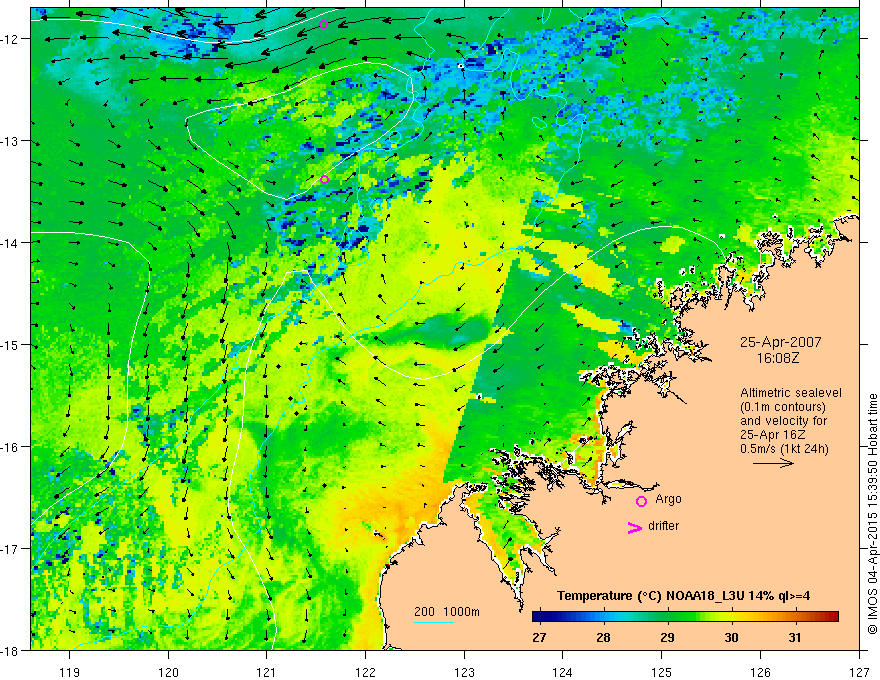The image size is (880, 680).
Task: Click the latitude axis label '-18'
Action: (x=12, y=651)
